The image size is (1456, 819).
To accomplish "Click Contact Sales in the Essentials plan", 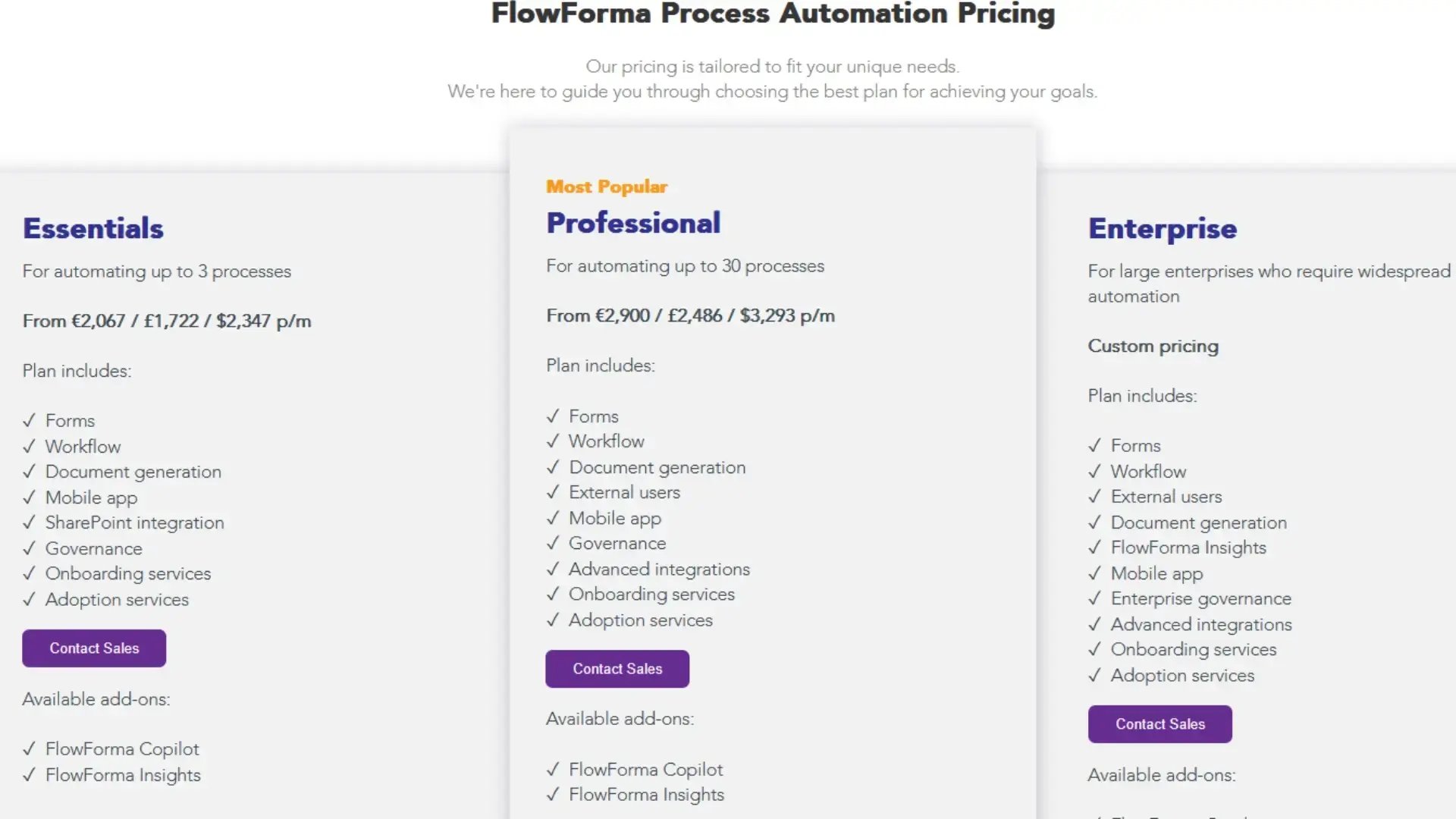I will (x=93, y=648).
